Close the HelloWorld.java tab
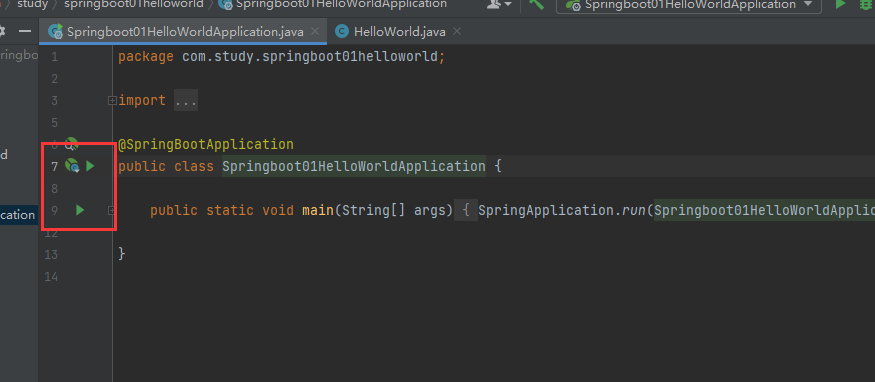Image resolution: width=875 pixels, height=382 pixels. pyautogui.click(x=457, y=31)
